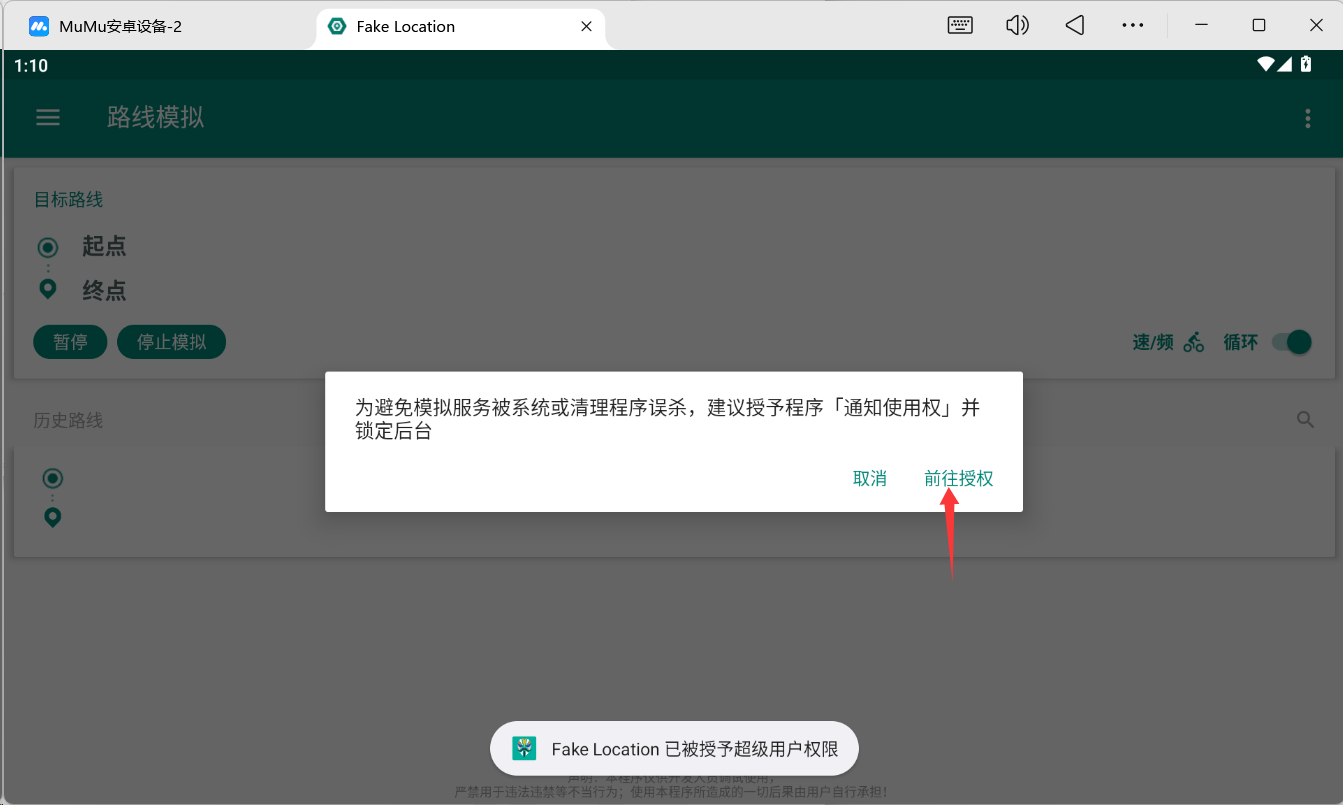This screenshot has width=1343, height=805.
Task: Open the three-dot overflow menu
Action: [1307, 119]
